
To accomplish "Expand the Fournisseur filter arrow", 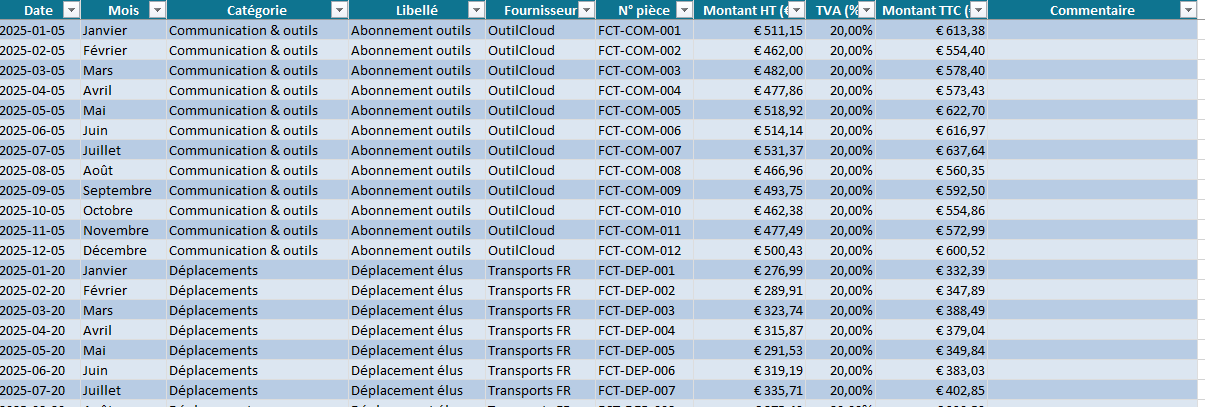I will (586, 10).
